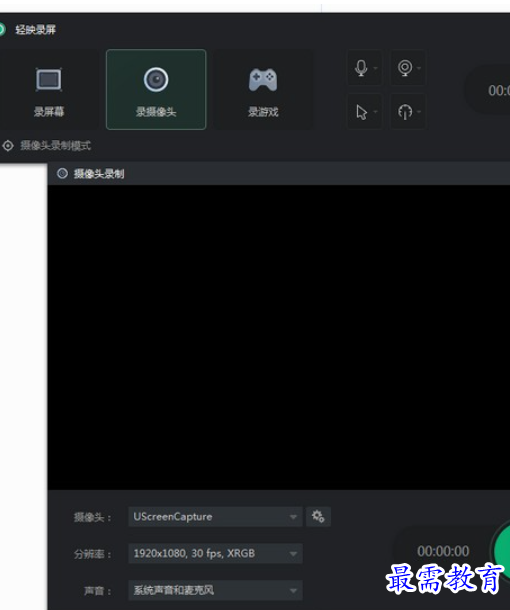Screen dimensions: 510x610
Task: Toggle the webcam icon button
Action: pos(405,68)
